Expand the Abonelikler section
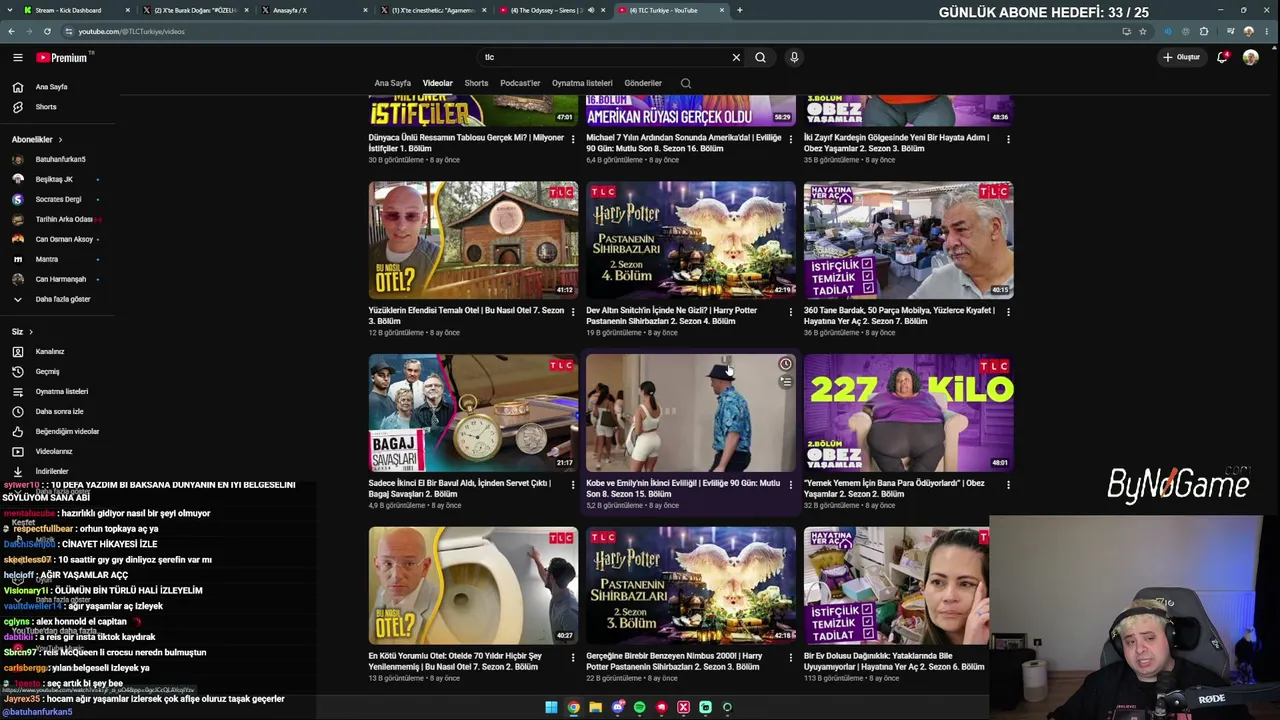 point(37,139)
